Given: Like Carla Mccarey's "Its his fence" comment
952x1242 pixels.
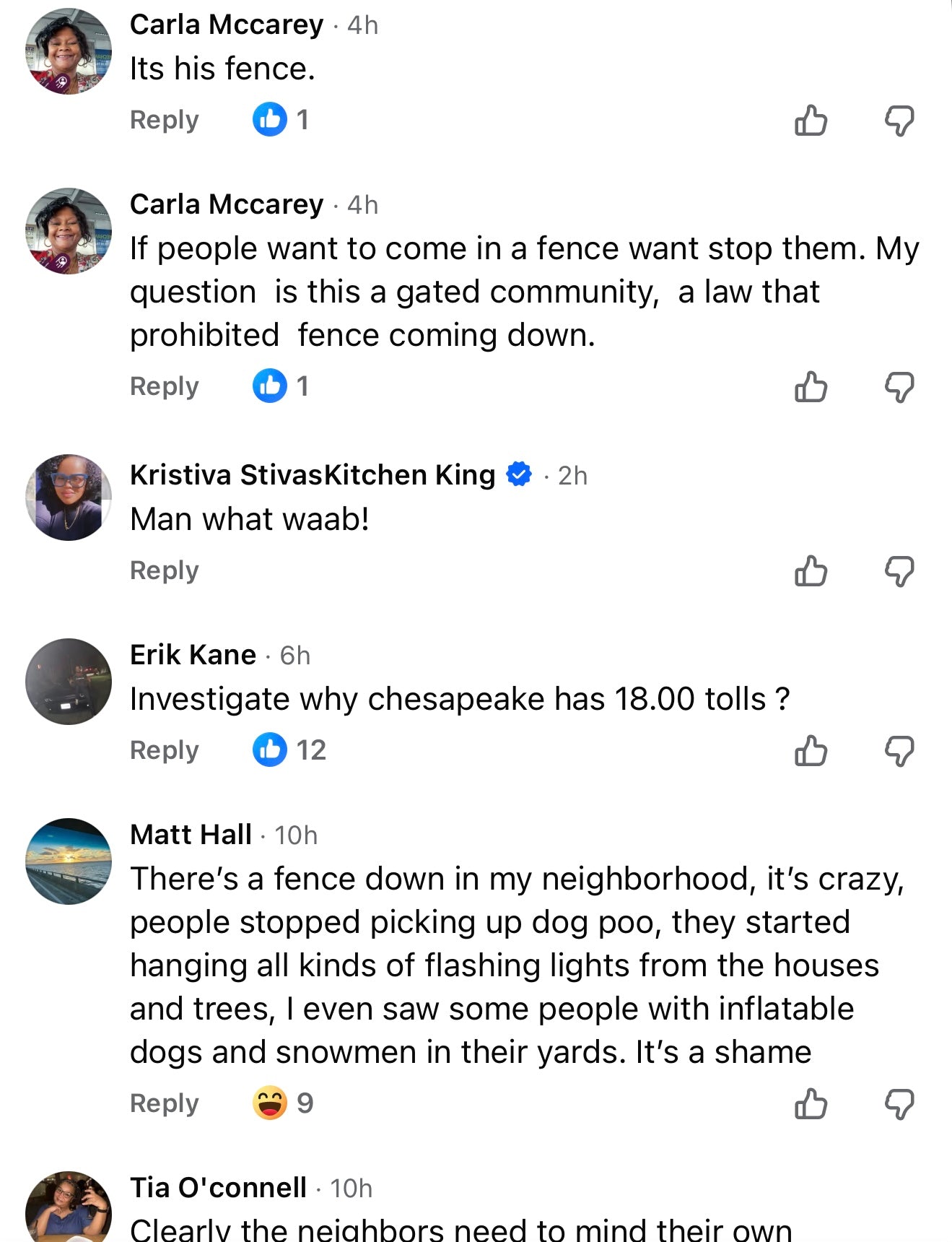Looking at the screenshot, I should tap(811, 121).
